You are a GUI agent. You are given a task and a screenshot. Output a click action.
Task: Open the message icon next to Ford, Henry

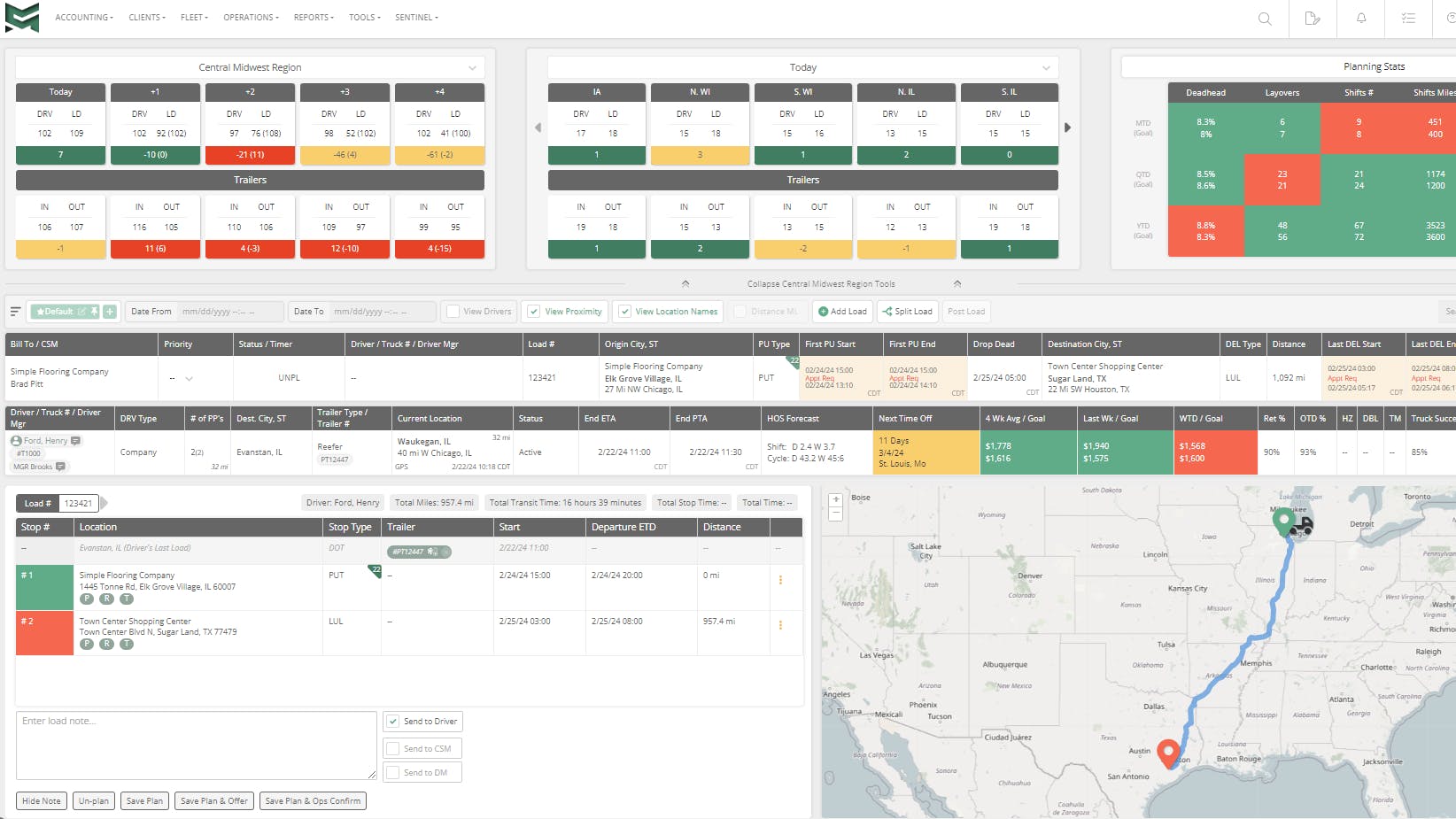click(x=74, y=440)
